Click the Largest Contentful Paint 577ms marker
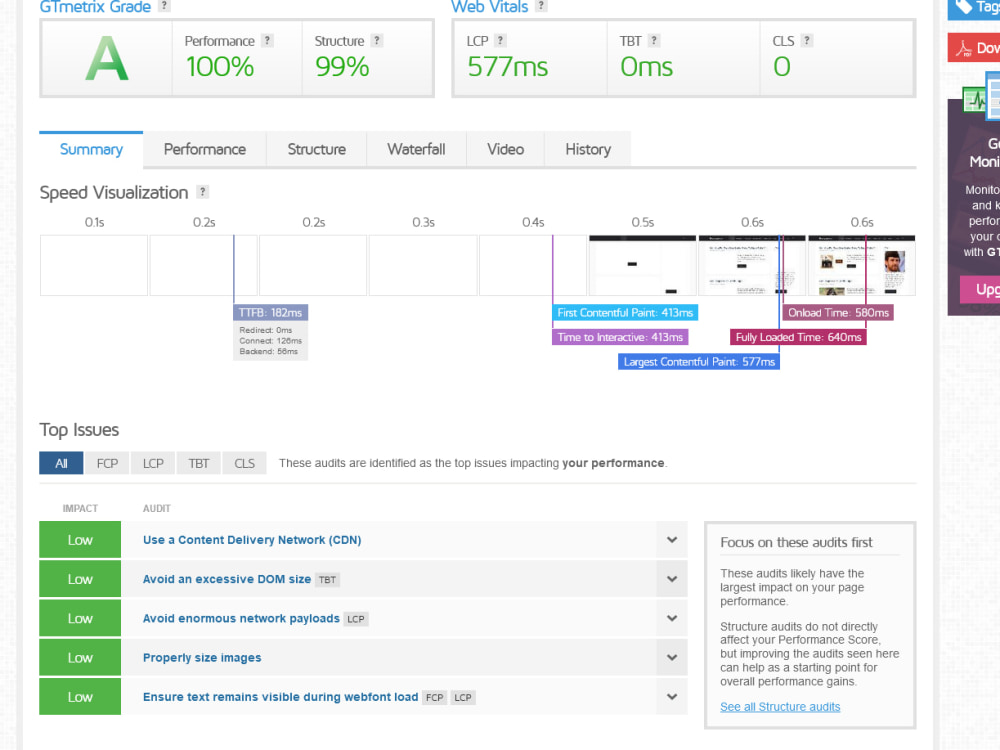 [699, 362]
